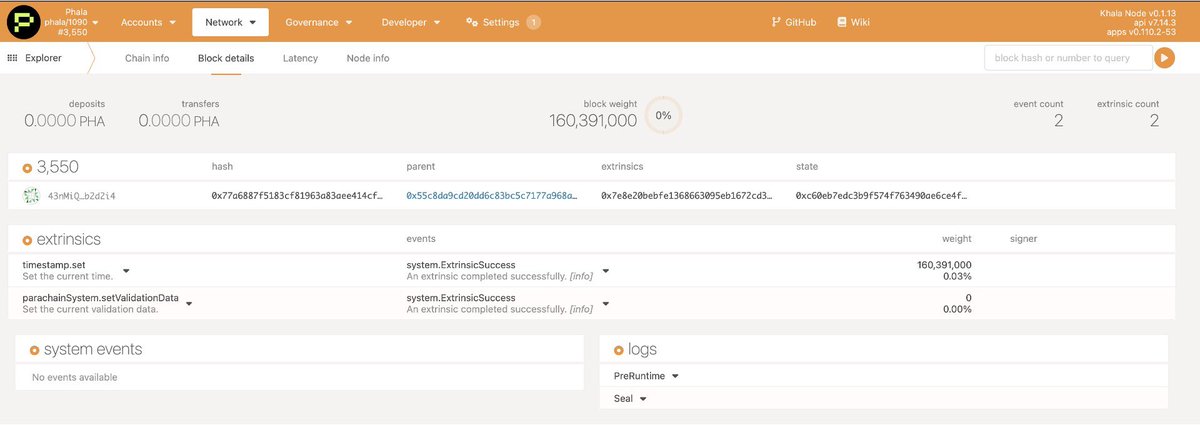Click the event count value
Screen dimensions: 1200x425
point(1058,121)
